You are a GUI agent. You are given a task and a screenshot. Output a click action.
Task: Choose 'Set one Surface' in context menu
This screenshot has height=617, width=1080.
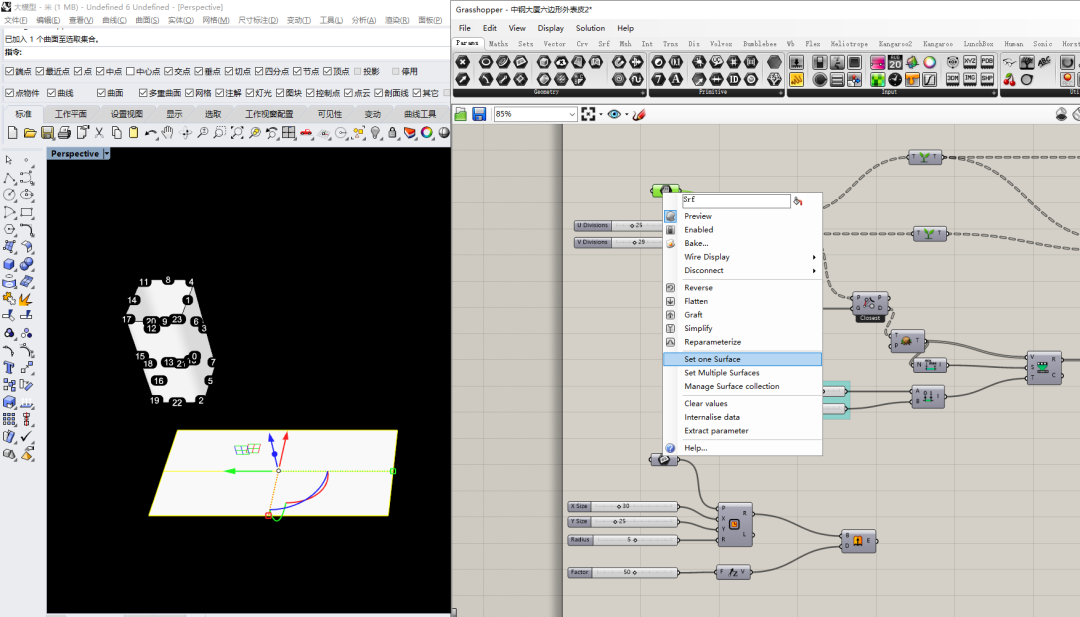click(742, 359)
